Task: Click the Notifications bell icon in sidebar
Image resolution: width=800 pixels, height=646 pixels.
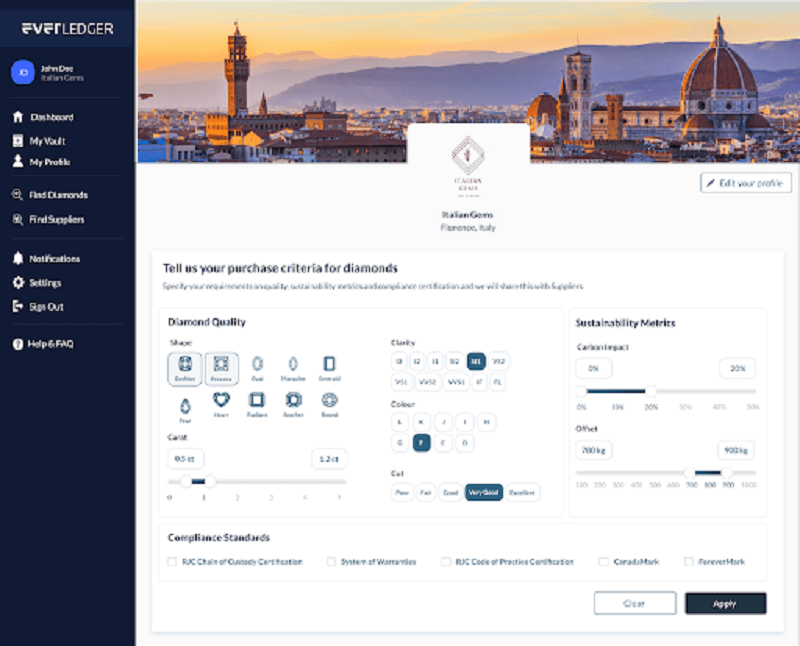Action: click(x=18, y=259)
